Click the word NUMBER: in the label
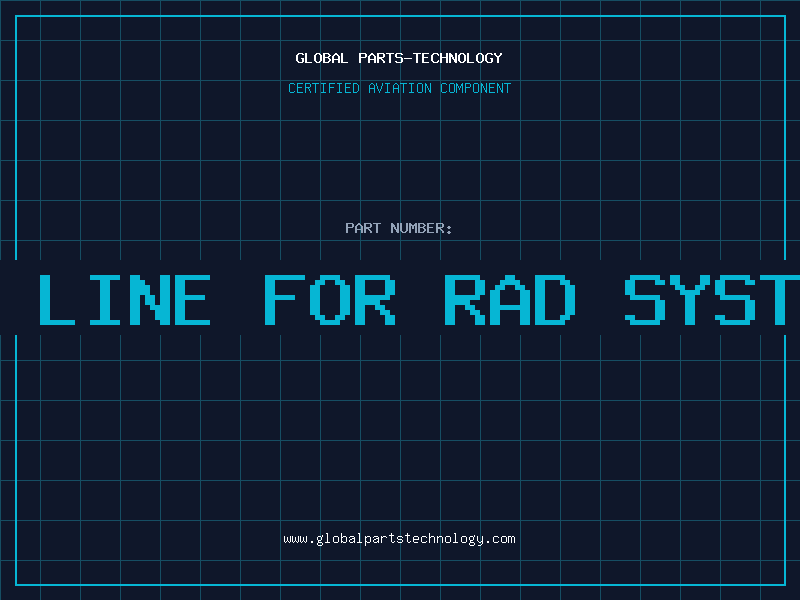 pos(422,228)
